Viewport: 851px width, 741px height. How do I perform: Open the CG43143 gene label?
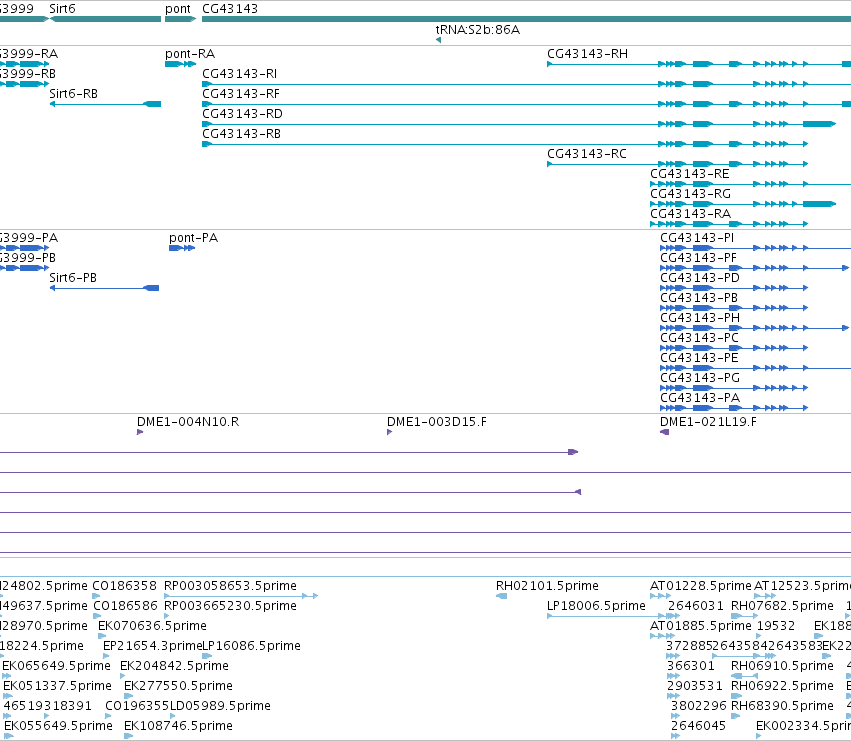[230, 9]
